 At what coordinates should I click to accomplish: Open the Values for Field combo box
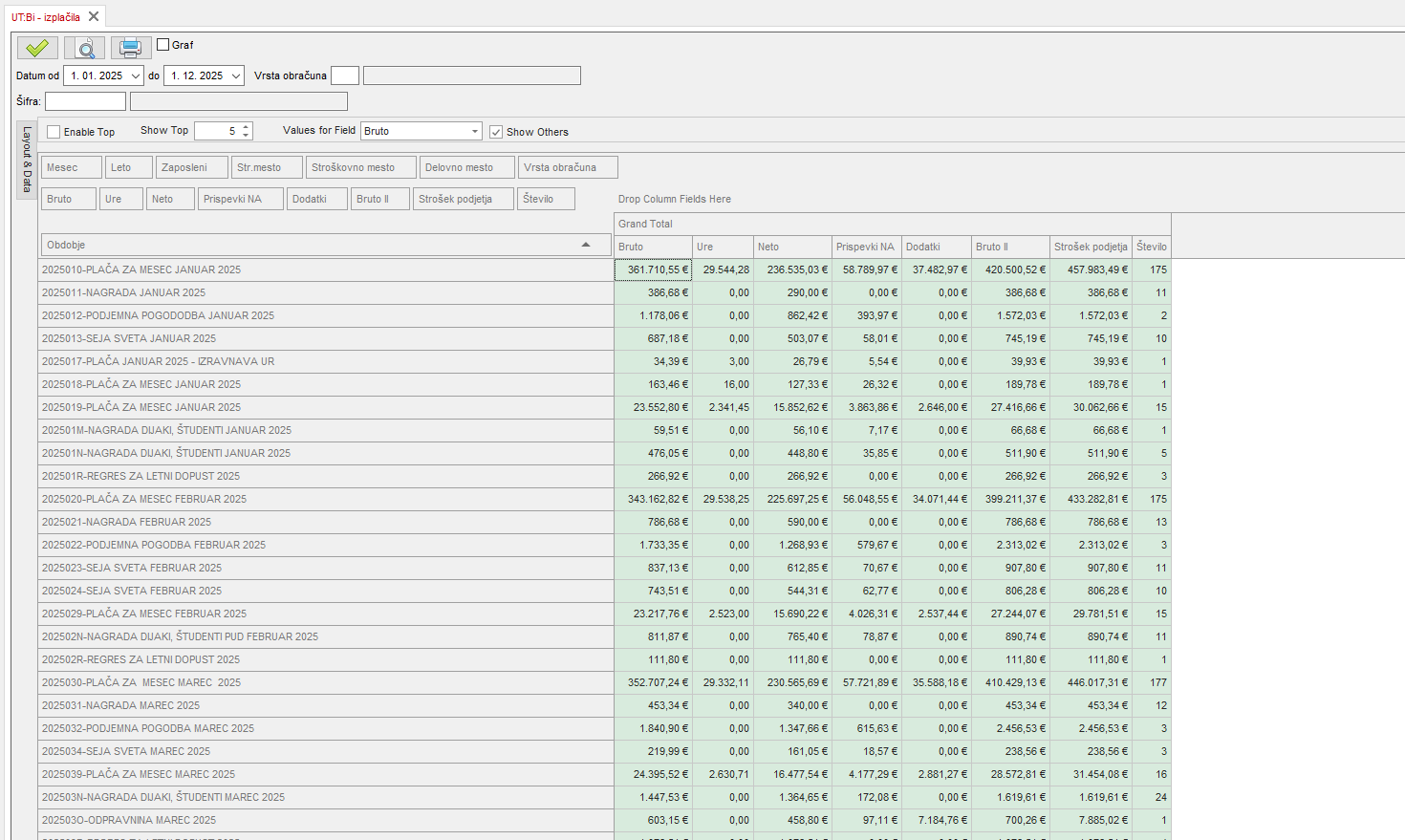pos(475,131)
